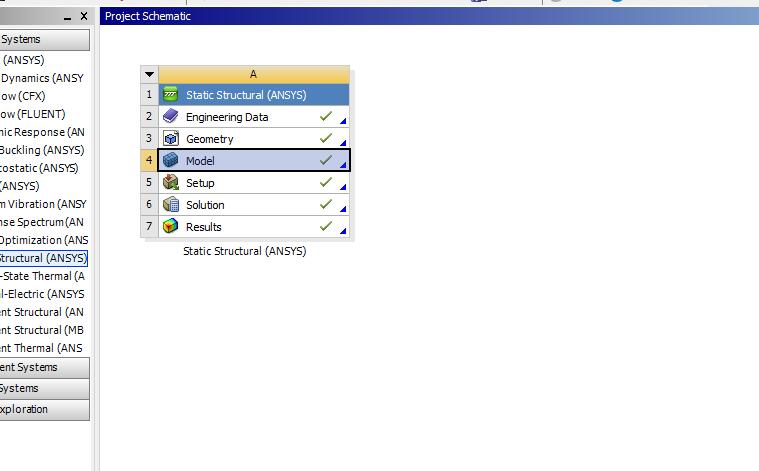Select the Results cell
Screen dimensions: 759x471
[254, 227]
